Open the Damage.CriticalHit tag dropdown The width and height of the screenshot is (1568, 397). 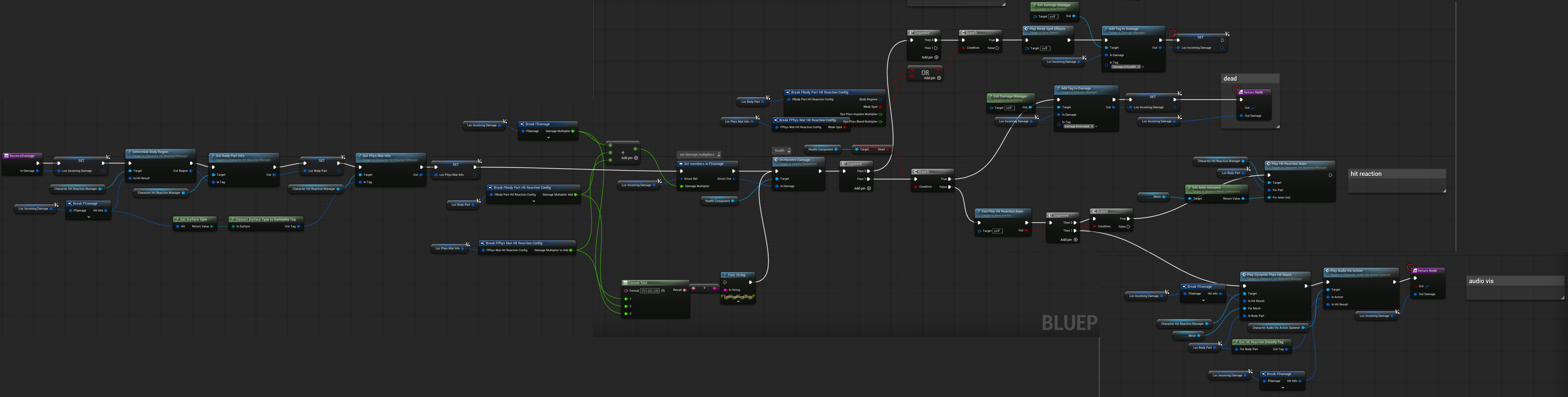pos(1143,67)
